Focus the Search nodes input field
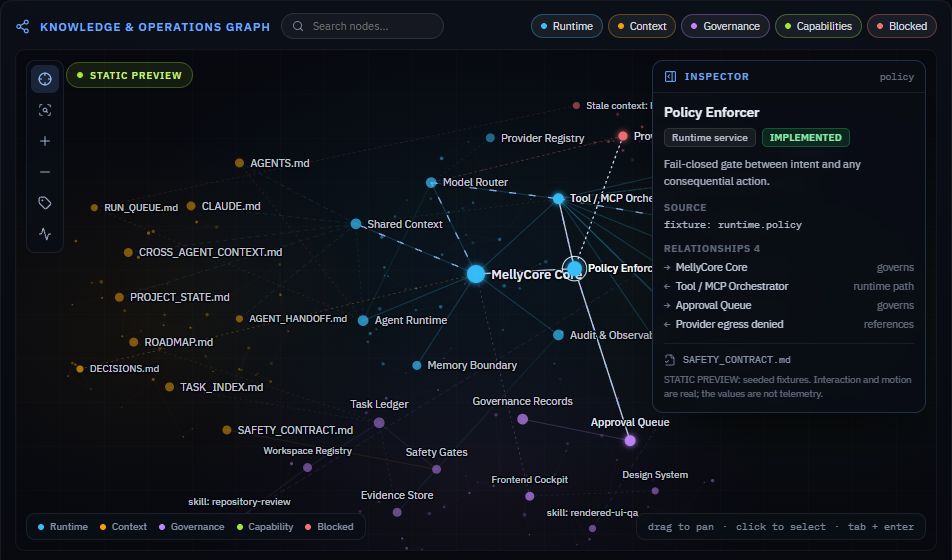This screenshot has height=560, width=952. coord(362,26)
